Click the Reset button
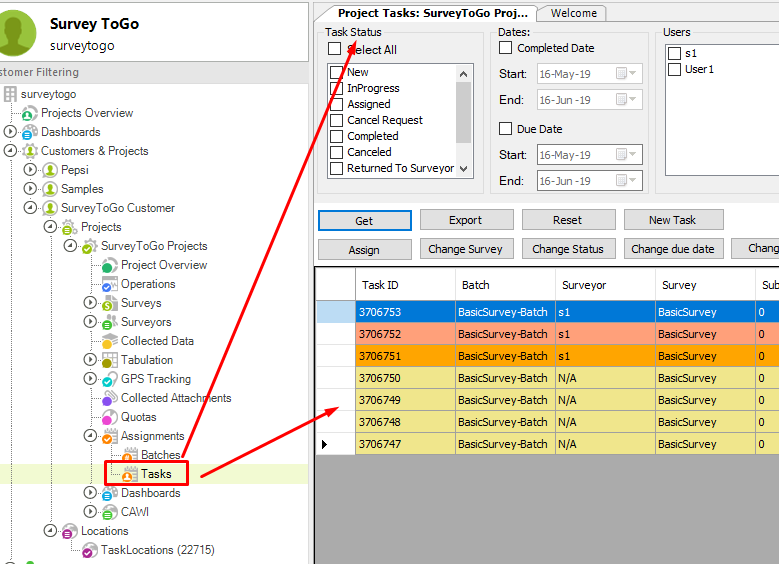Viewport: 779px width, 564px height. 568,220
